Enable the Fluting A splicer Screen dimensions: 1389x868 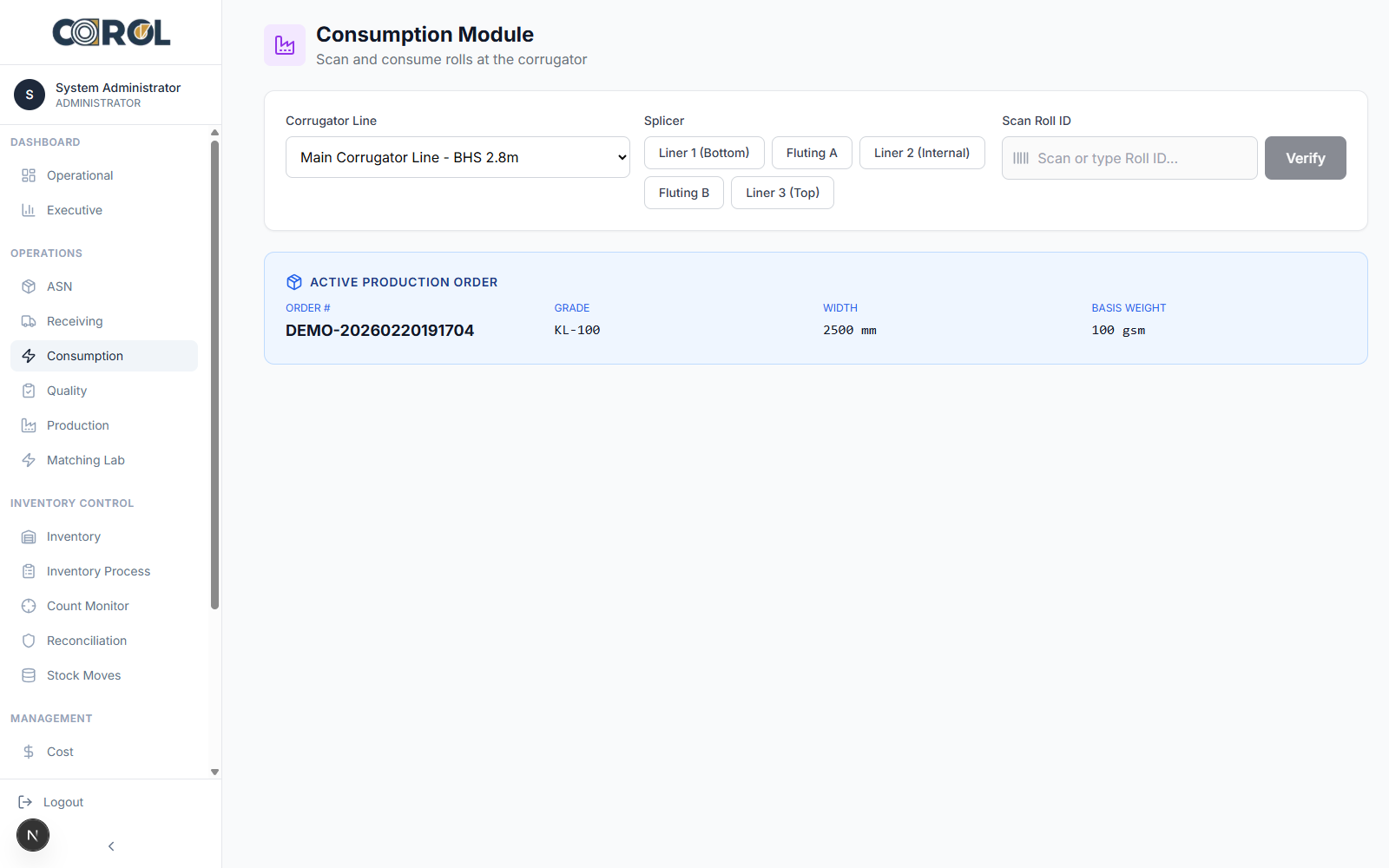coord(811,152)
